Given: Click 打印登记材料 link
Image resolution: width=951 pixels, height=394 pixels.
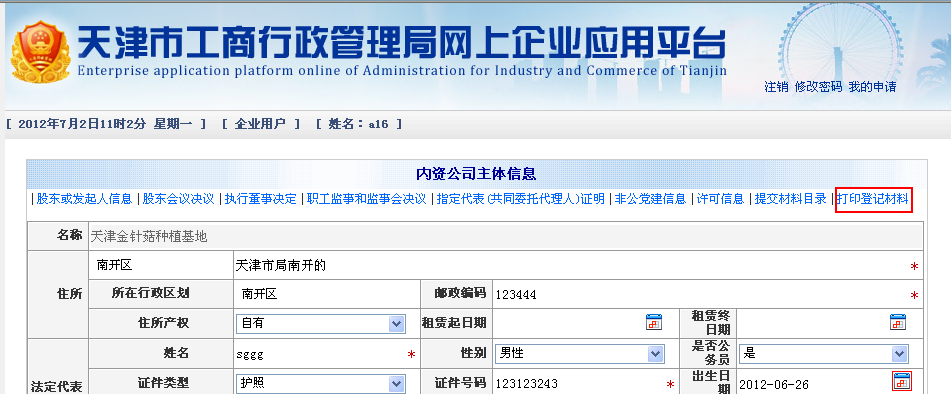Looking at the screenshot, I should pos(873,199).
